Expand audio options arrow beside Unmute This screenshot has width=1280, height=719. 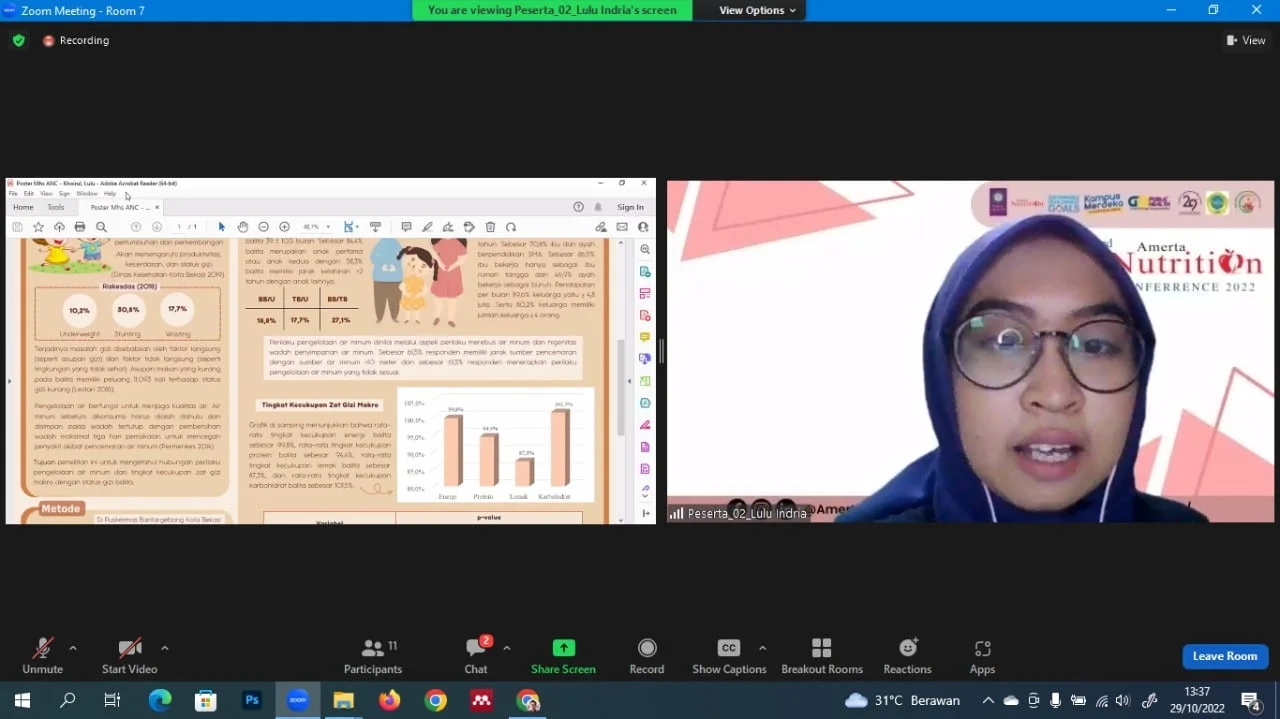(x=73, y=647)
